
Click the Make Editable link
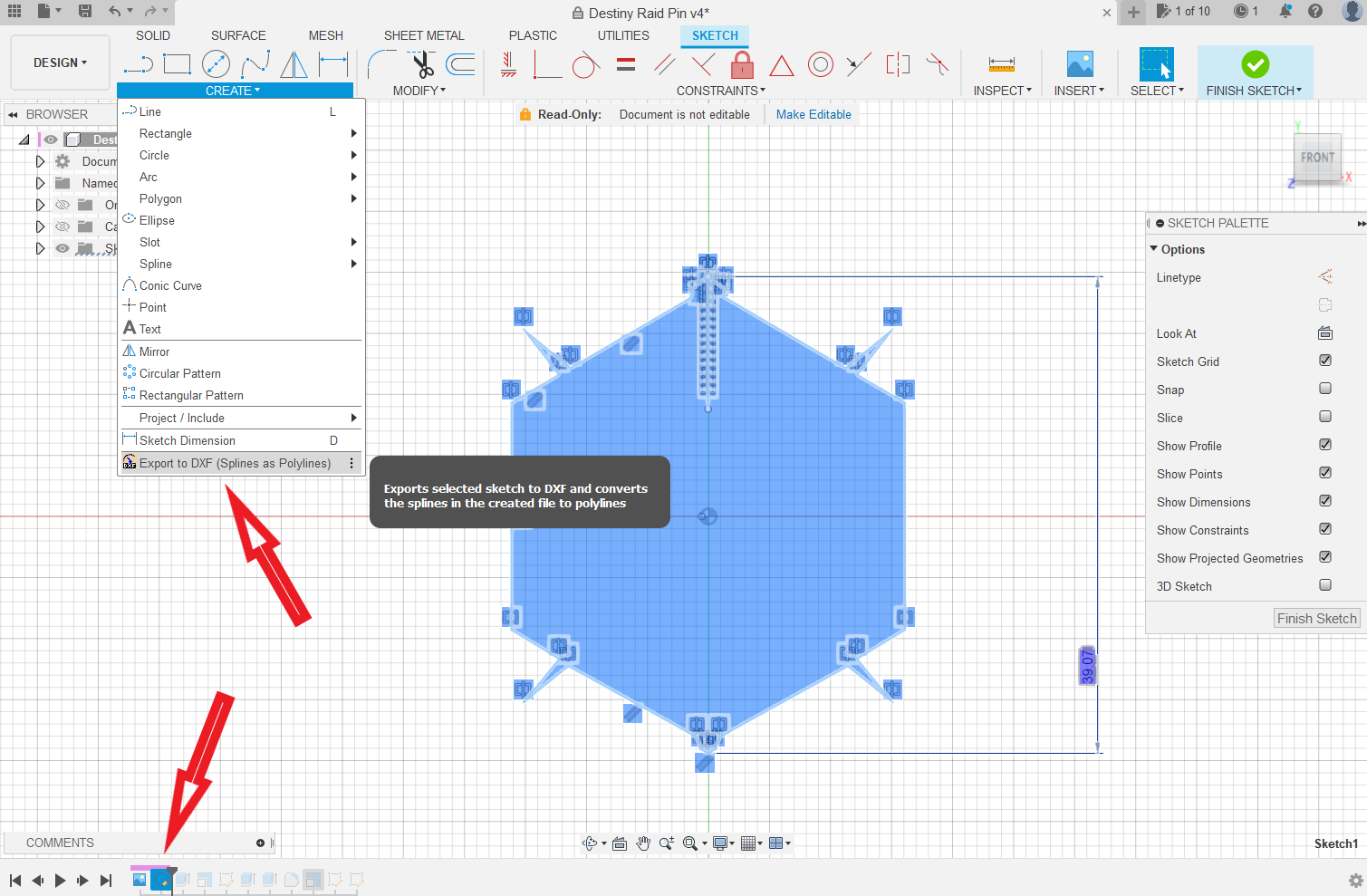tap(811, 114)
